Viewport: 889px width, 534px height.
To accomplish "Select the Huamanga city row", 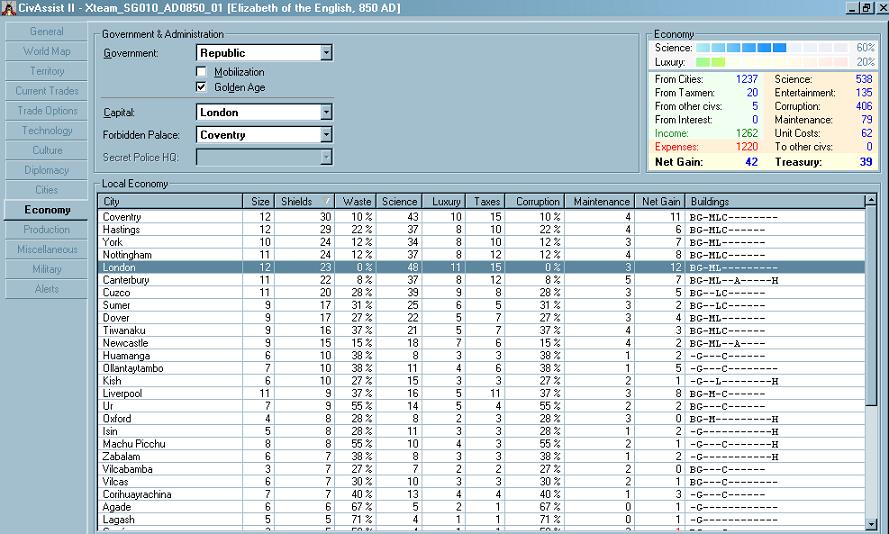I will 481,355.
